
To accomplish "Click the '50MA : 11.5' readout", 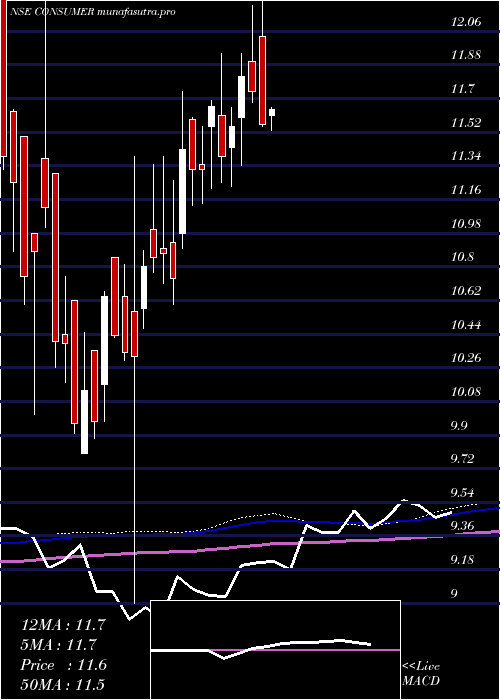I will 63,685.
